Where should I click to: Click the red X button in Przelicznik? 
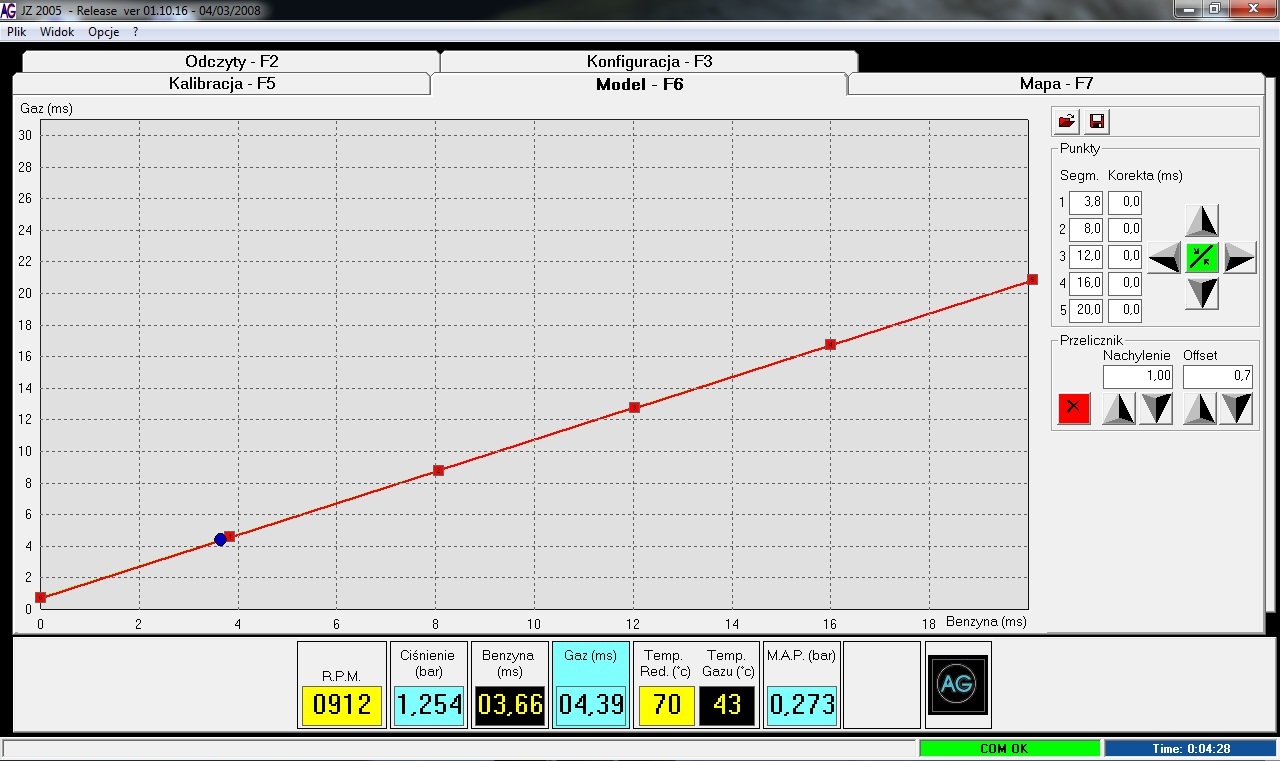[1074, 408]
